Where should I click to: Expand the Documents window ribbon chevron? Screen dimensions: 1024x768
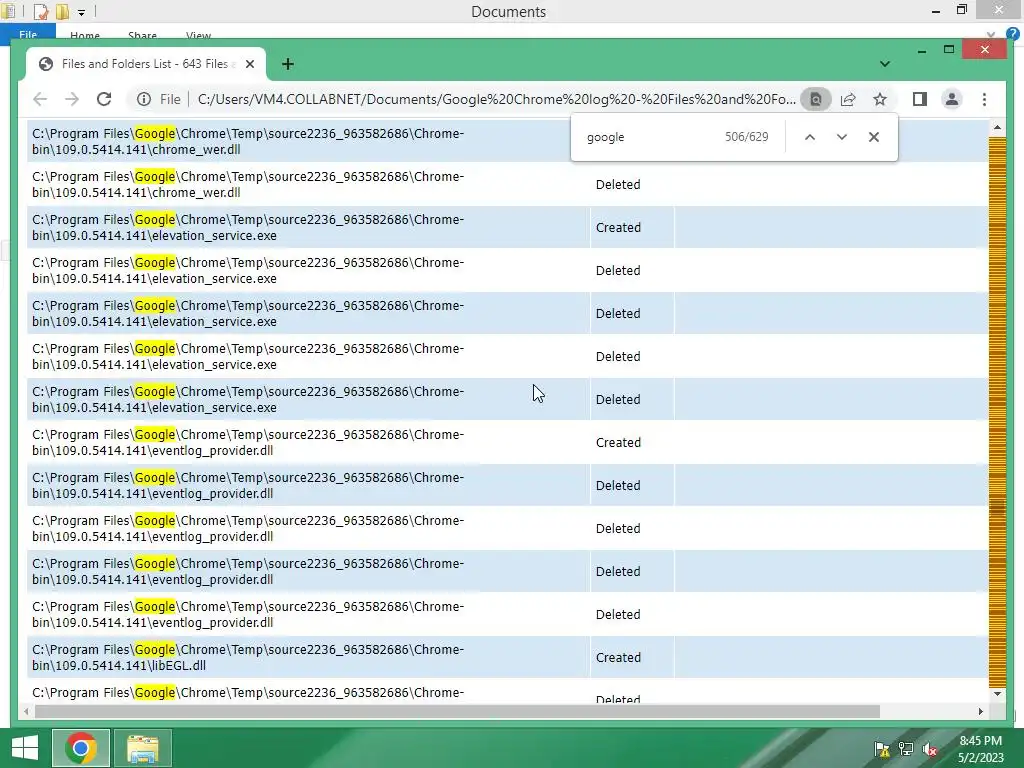point(991,34)
